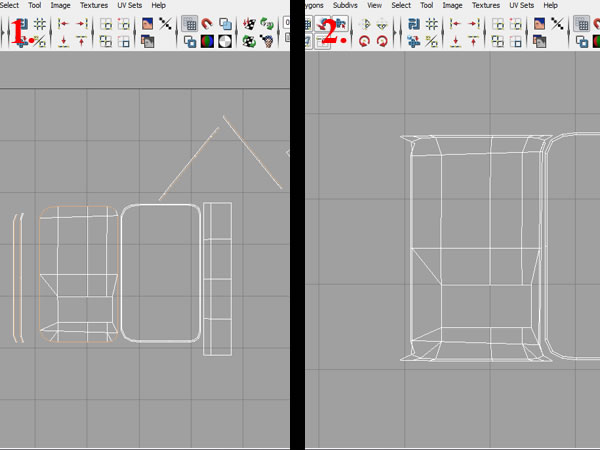600x450 pixels.
Task: Align UVs to minimum V, right editor
Action: (x=455, y=41)
